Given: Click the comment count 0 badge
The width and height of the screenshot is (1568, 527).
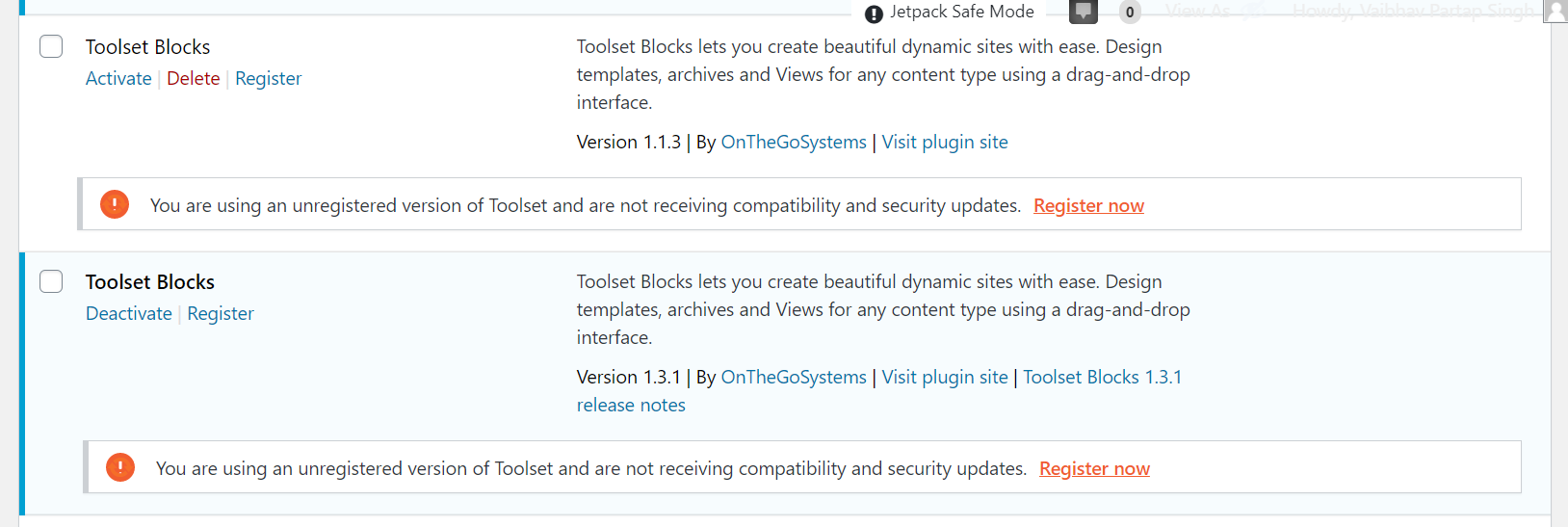Looking at the screenshot, I should point(1130,13).
